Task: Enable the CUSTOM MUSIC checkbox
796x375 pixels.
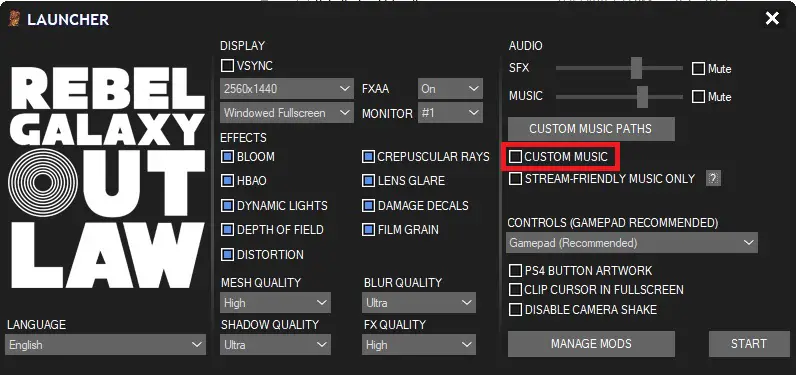Action: click(515, 157)
